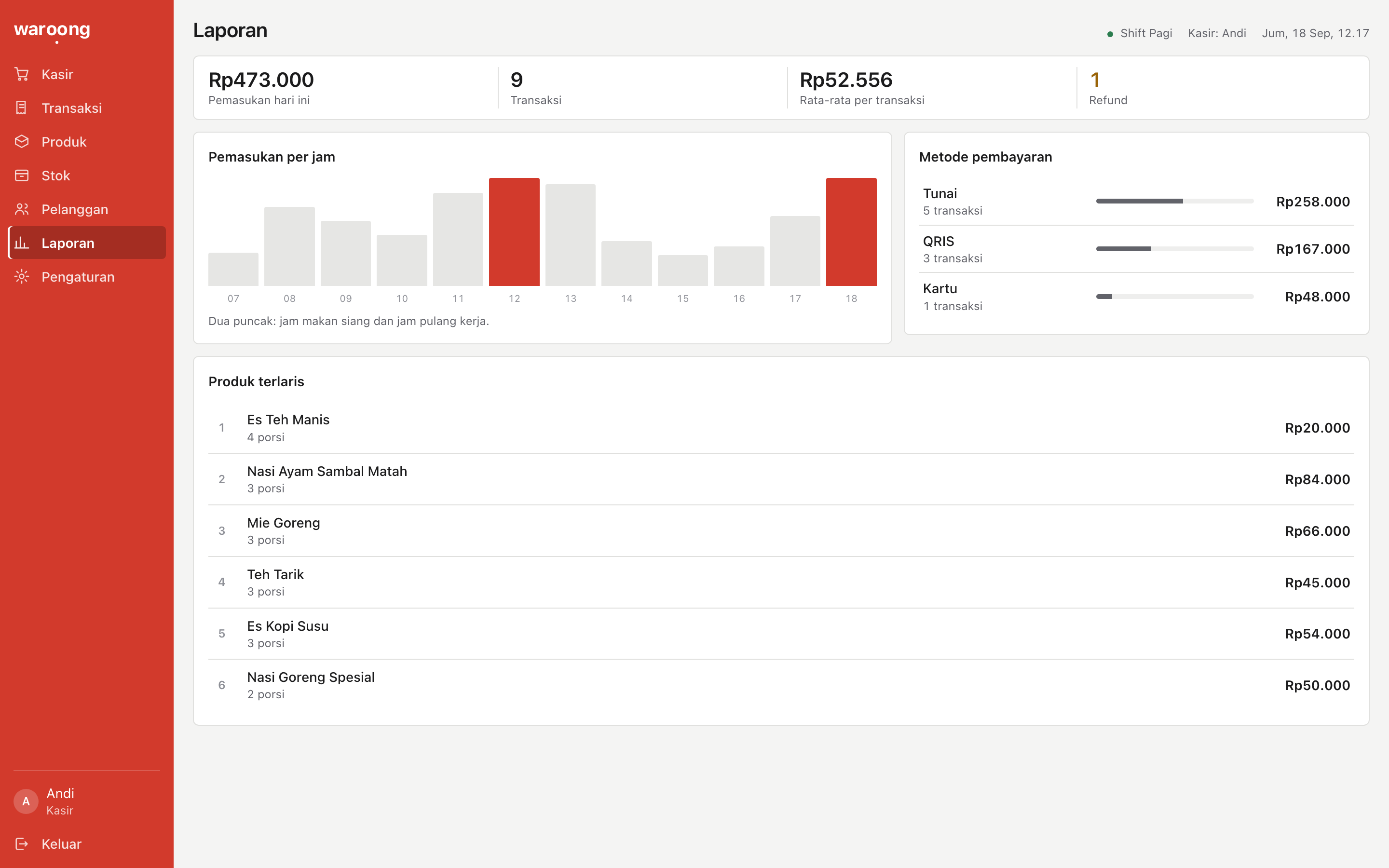
Task: Click the Pengaturan sun-gear icon
Action: pos(21,277)
